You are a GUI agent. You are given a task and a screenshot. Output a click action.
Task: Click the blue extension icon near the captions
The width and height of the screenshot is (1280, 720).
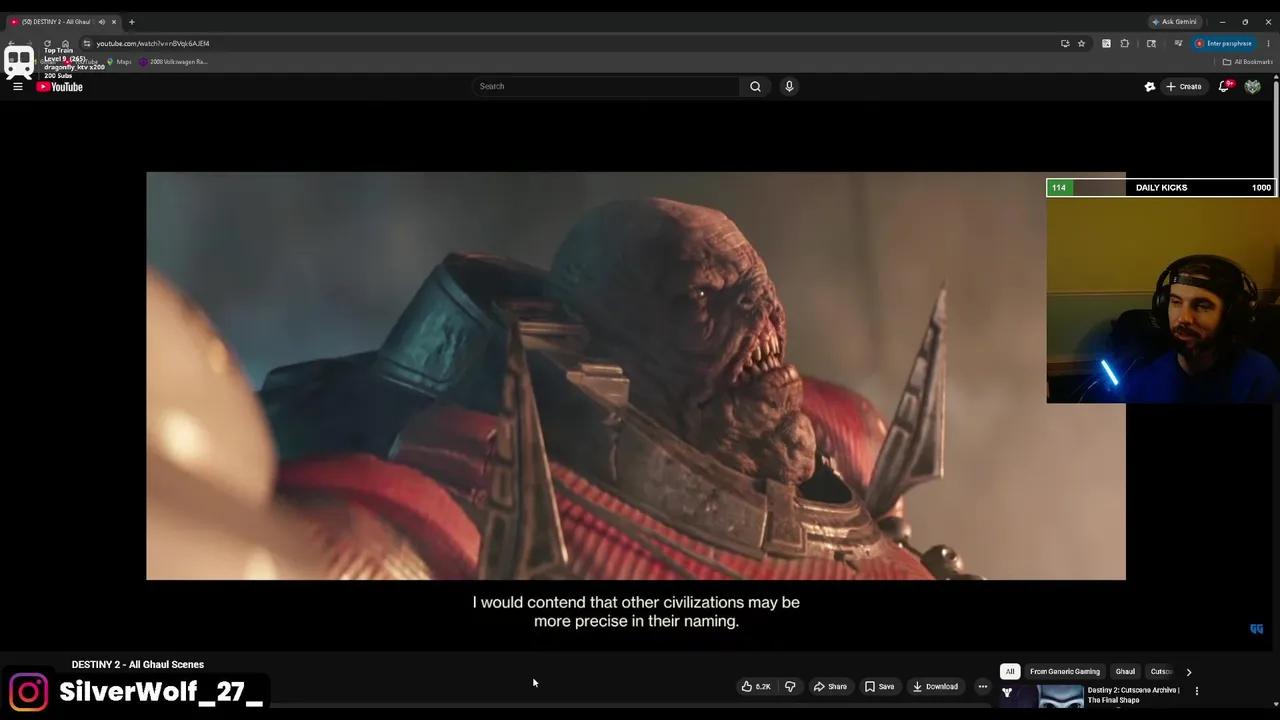[x=1257, y=629]
